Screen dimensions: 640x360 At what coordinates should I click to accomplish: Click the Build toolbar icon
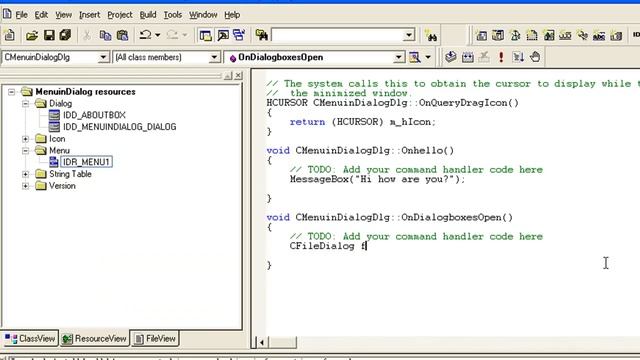click(468, 57)
